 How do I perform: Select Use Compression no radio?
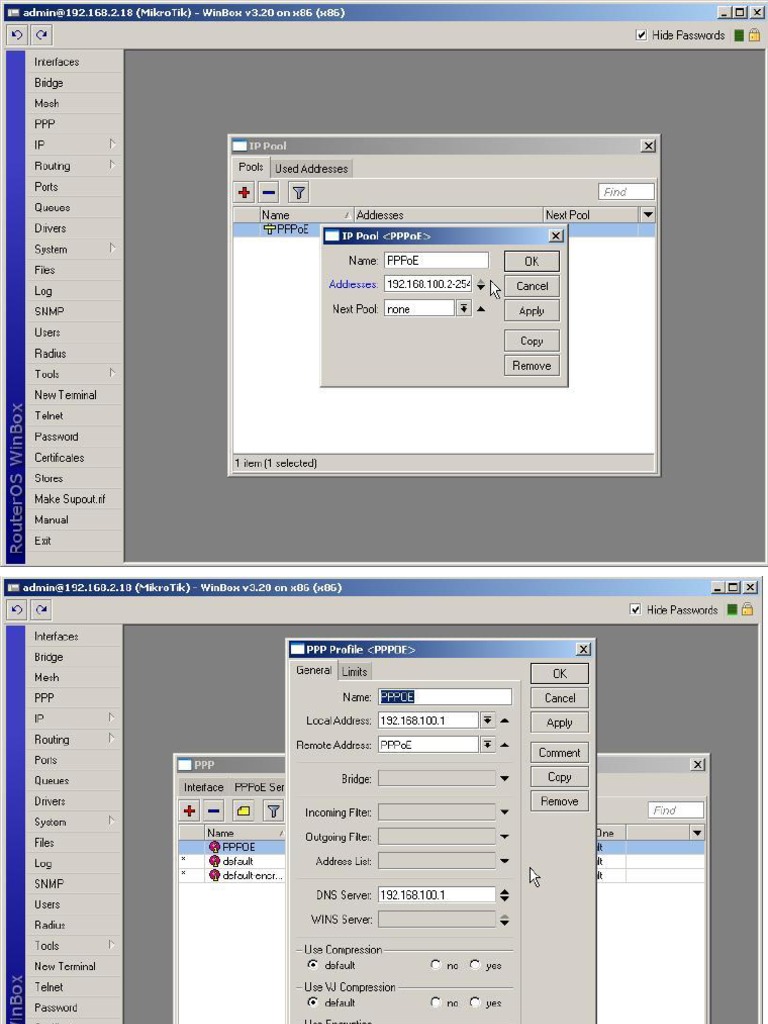436,965
